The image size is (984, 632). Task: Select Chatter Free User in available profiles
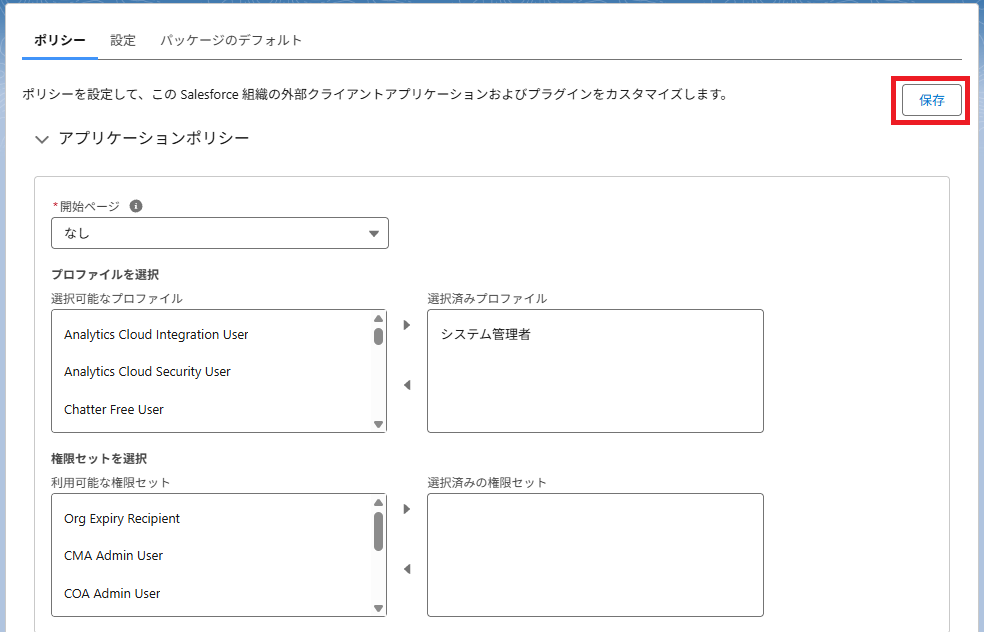[x=114, y=409]
